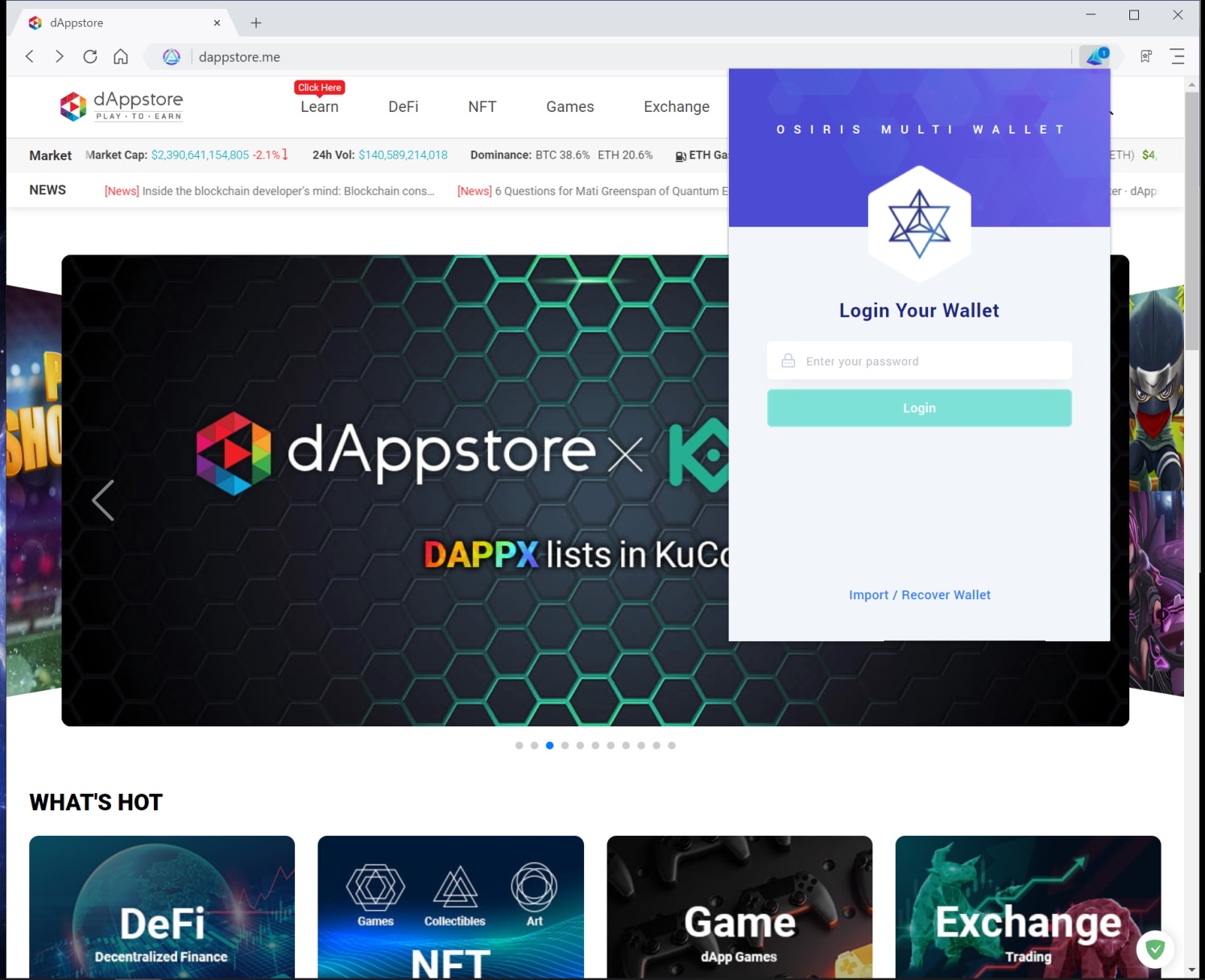The image size is (1205, 980).
Task: Click the 24h Vol value $140,589,214,018
Action: pyautogui.click(x=403, y=155)
